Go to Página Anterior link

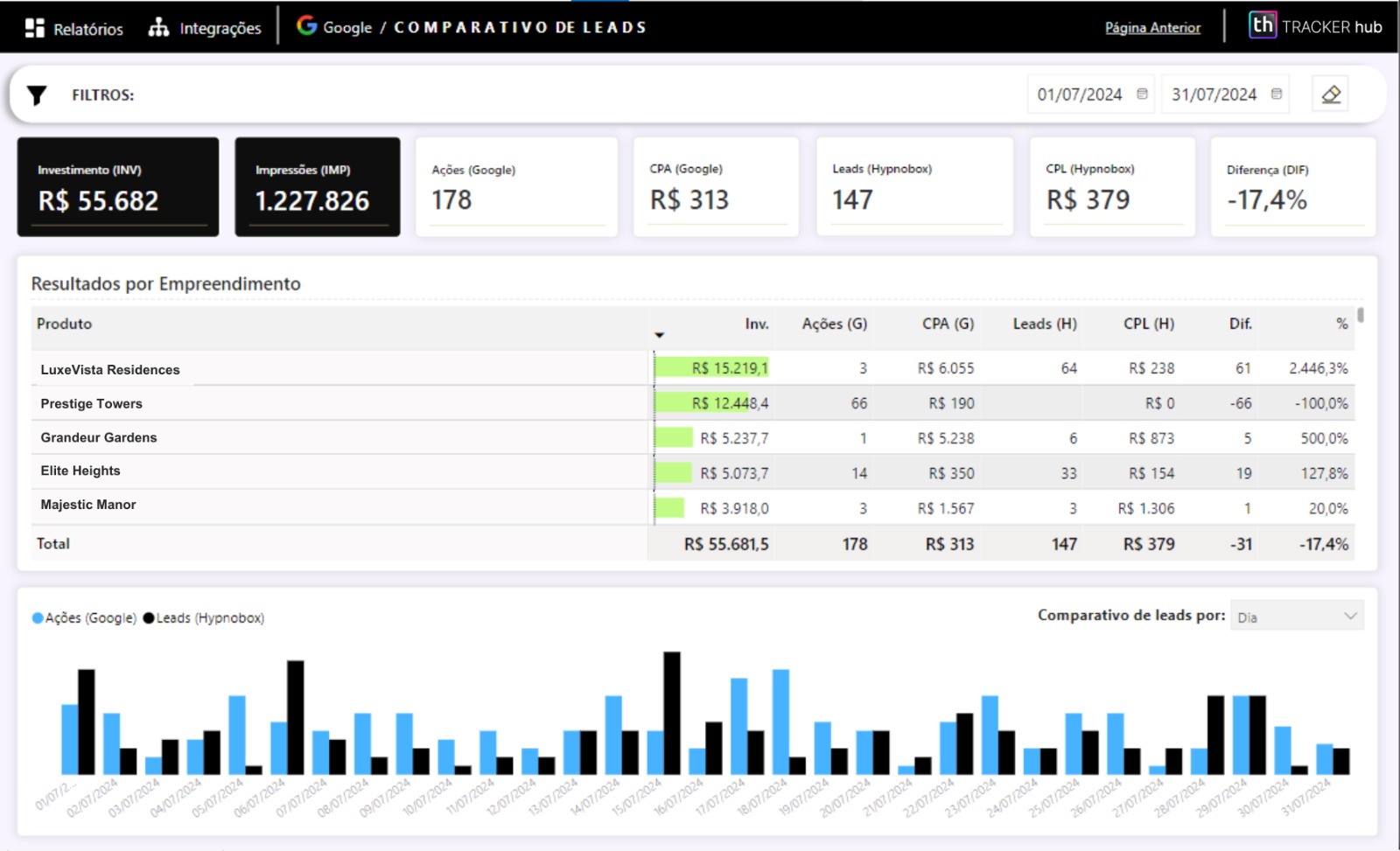1152,28
